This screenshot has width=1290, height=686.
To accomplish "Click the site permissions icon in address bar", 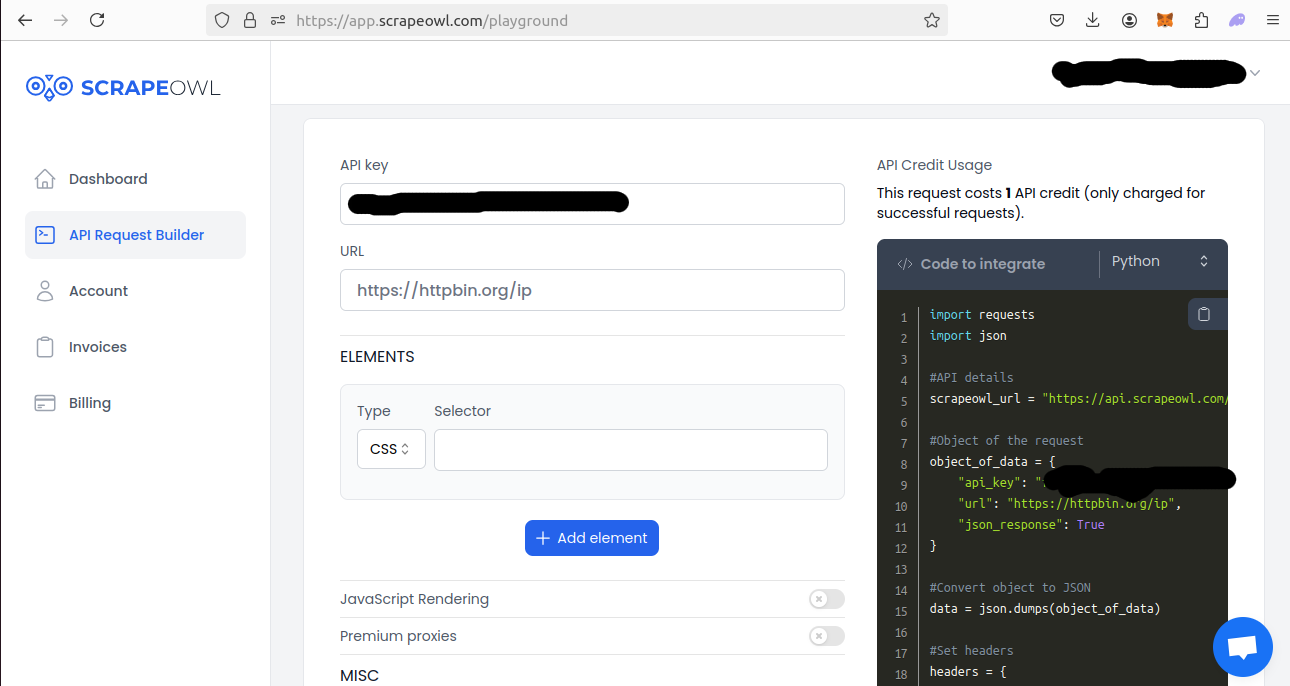I will point(278,20).
